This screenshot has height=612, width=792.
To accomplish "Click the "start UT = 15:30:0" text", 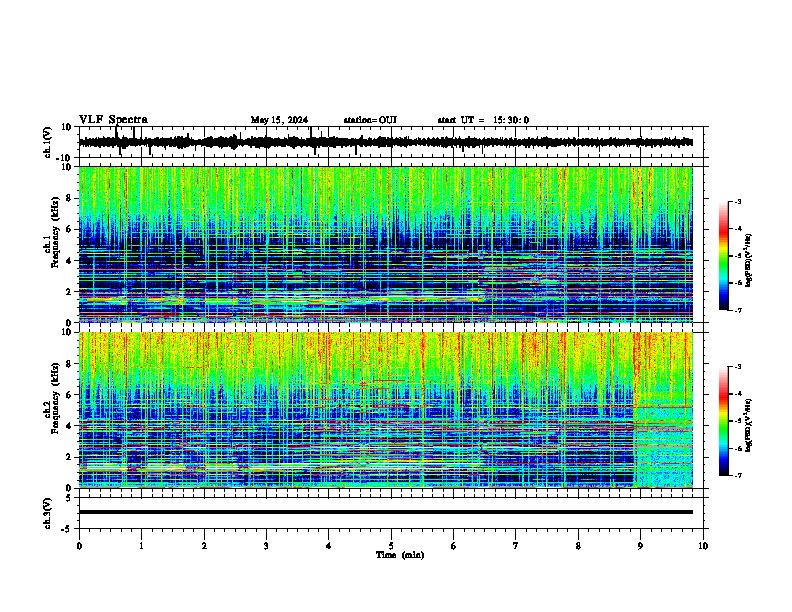I will 483,120.
